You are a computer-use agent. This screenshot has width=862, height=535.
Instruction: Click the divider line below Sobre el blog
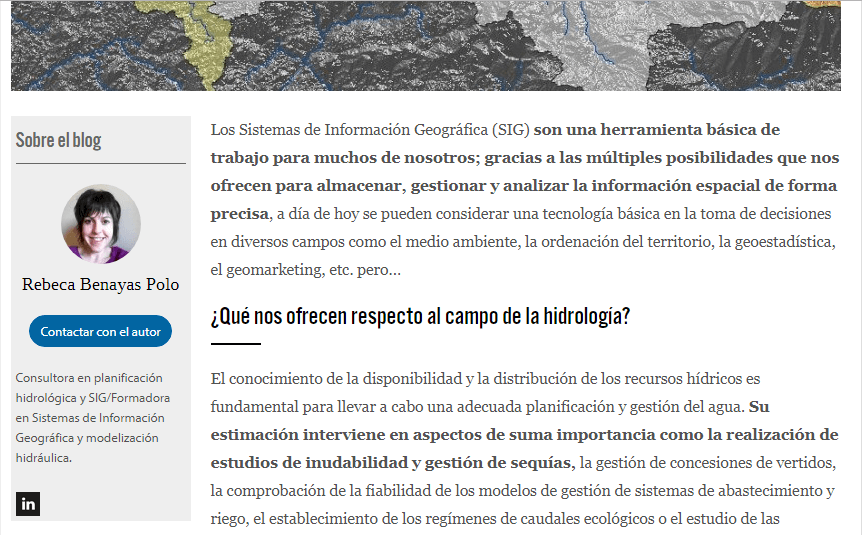coord(100,163)
